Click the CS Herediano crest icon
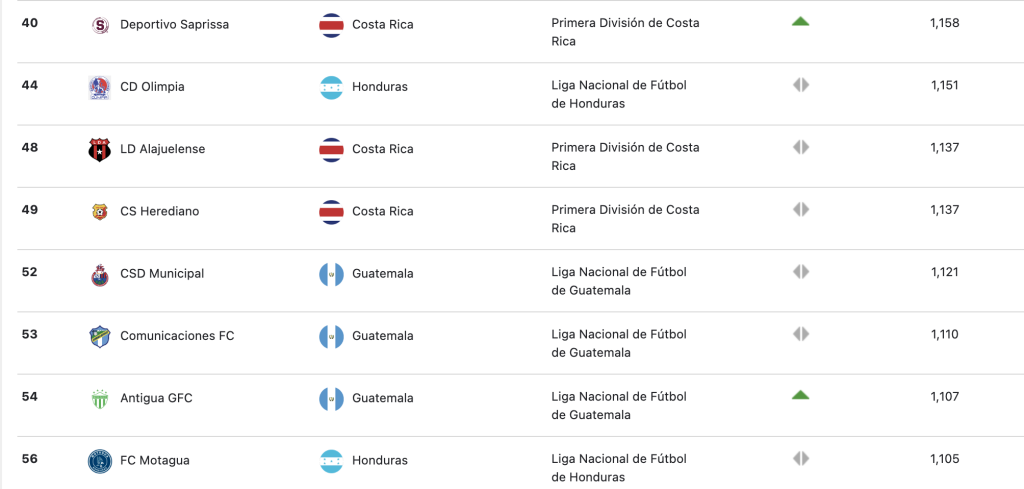Viewport: 1024px width, 489px height. click(99, 212)
